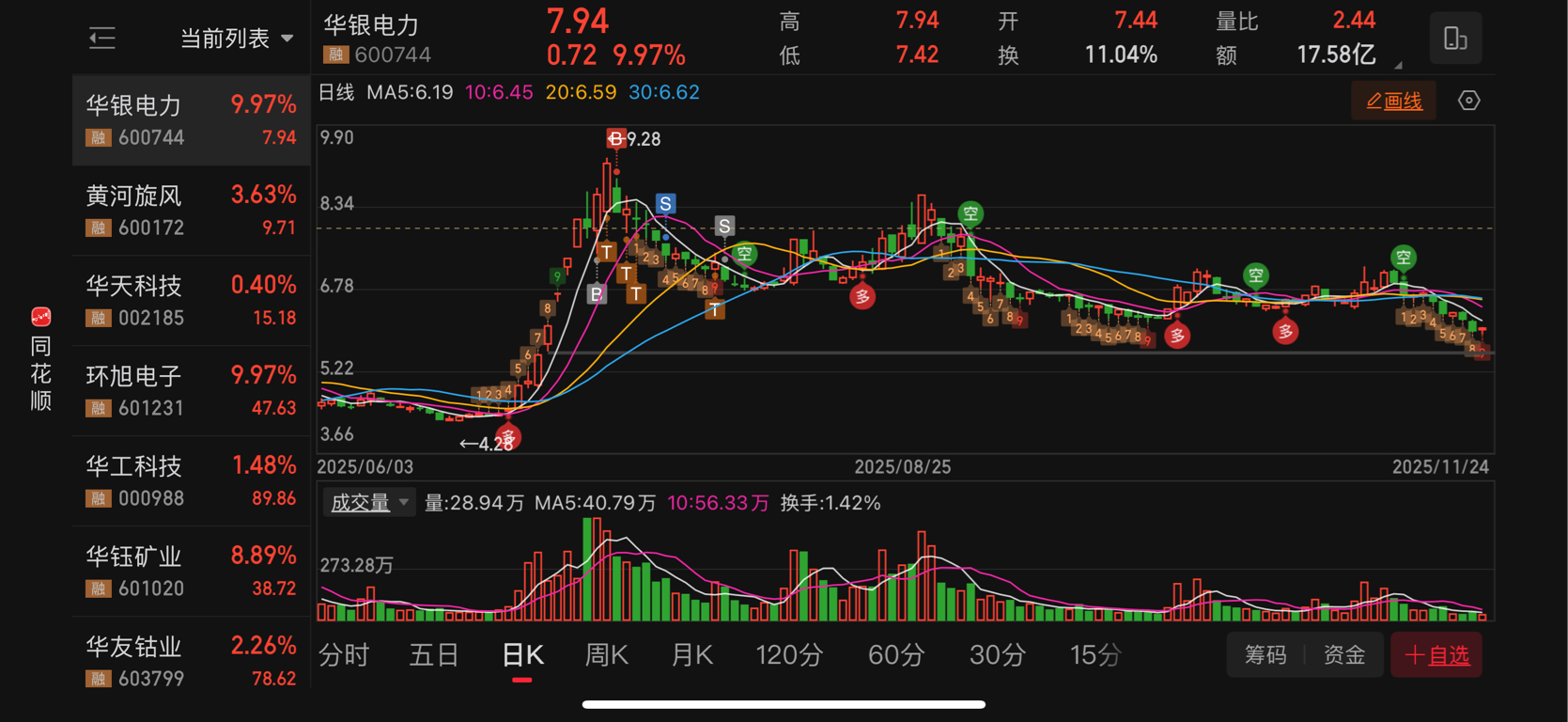The width and height of the screenshot is (1568, 722).
Task: Tap the 融 badge beside 601020
Action: 99,589
